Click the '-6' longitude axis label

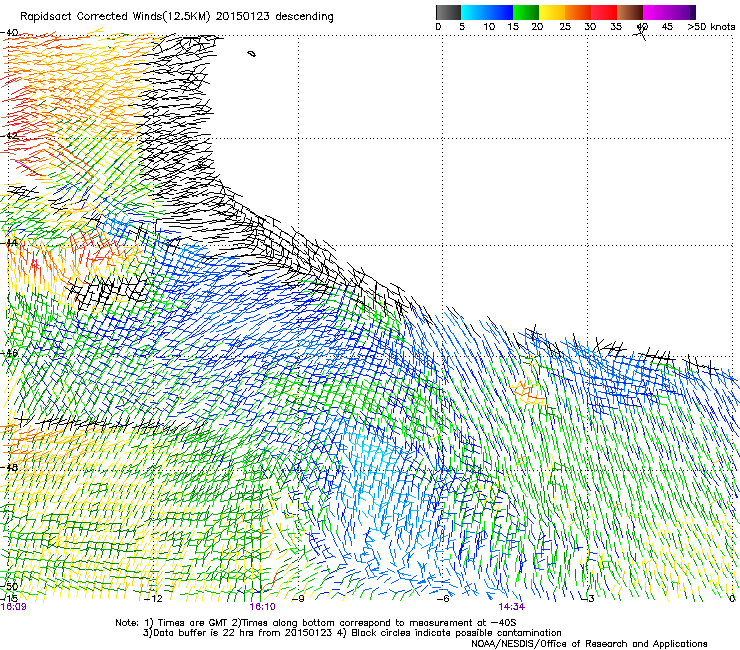(443, 599)
